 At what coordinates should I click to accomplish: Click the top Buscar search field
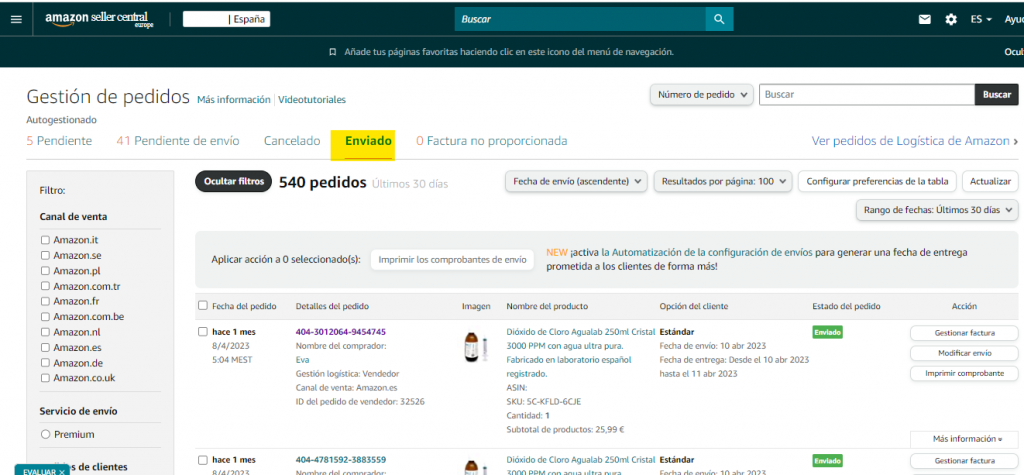580,20
